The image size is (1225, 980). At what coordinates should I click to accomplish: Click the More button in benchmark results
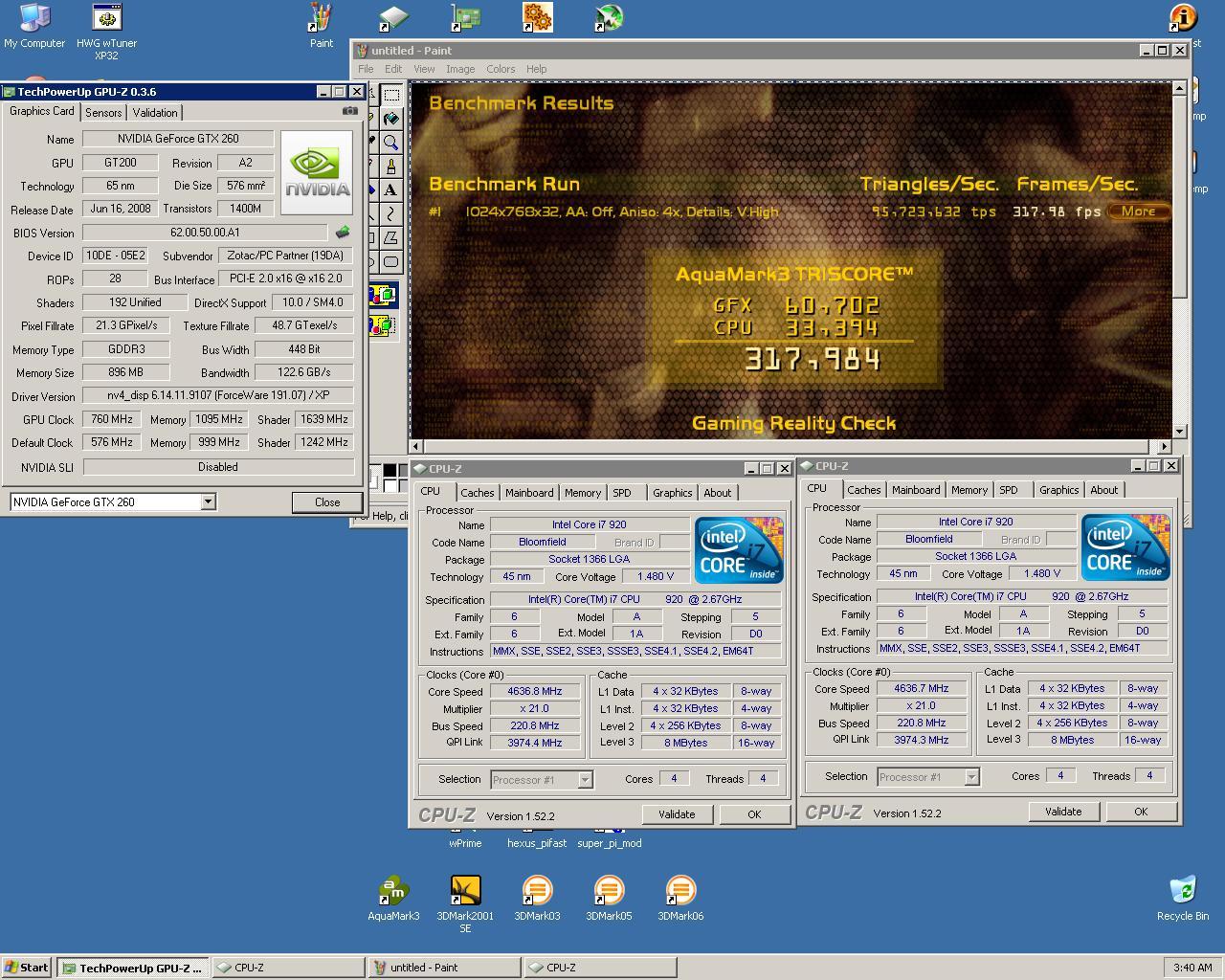click(1138, 212)
